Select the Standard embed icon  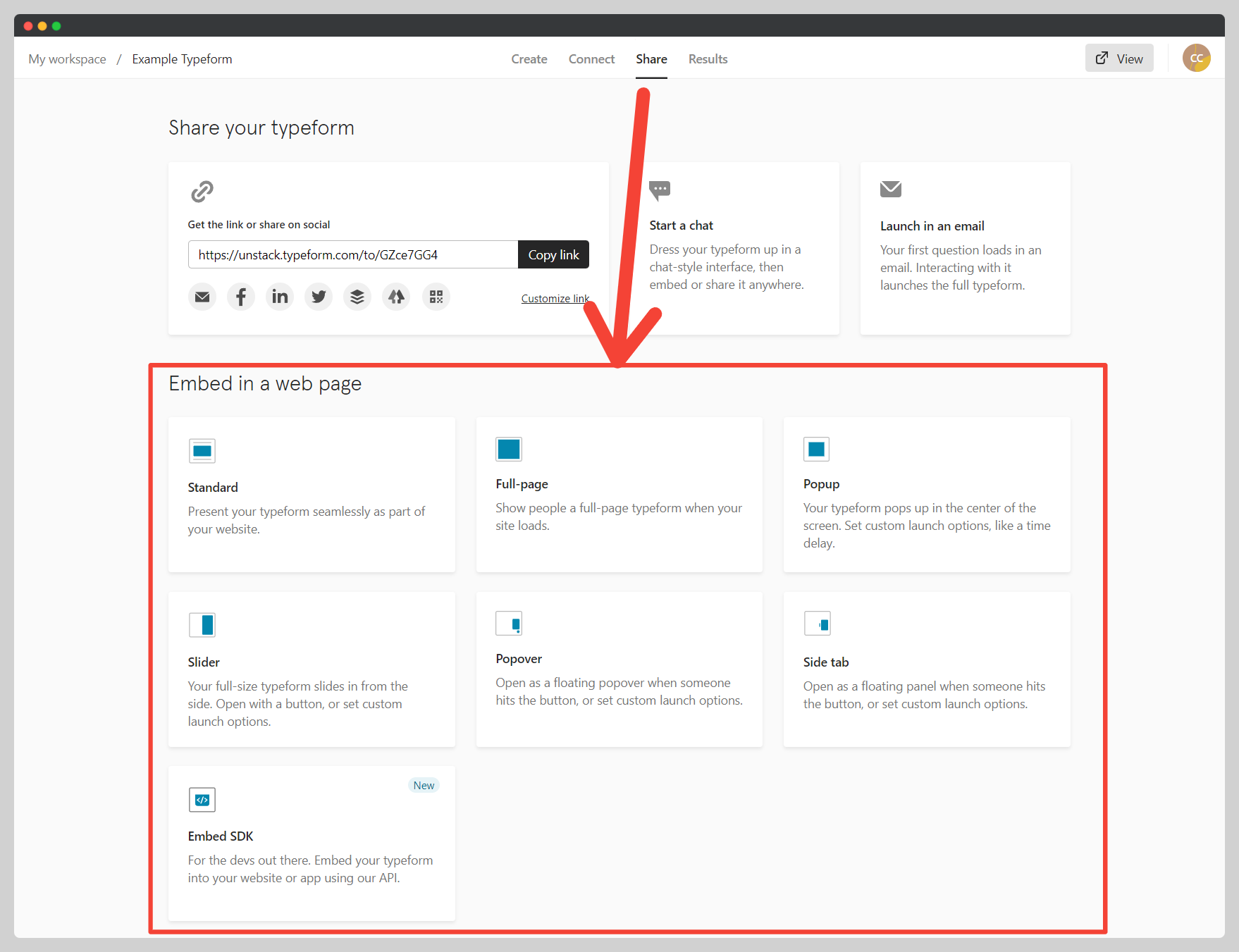coord(202,451)
